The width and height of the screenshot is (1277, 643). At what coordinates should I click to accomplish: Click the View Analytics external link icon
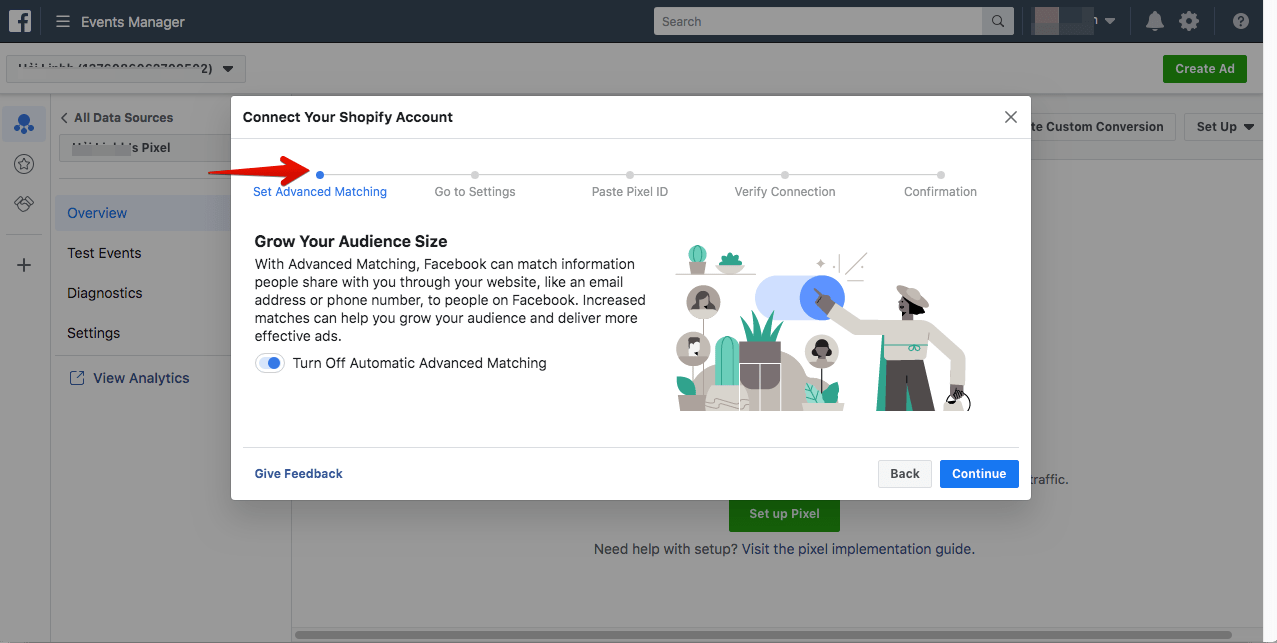click(x=76, y=378)
